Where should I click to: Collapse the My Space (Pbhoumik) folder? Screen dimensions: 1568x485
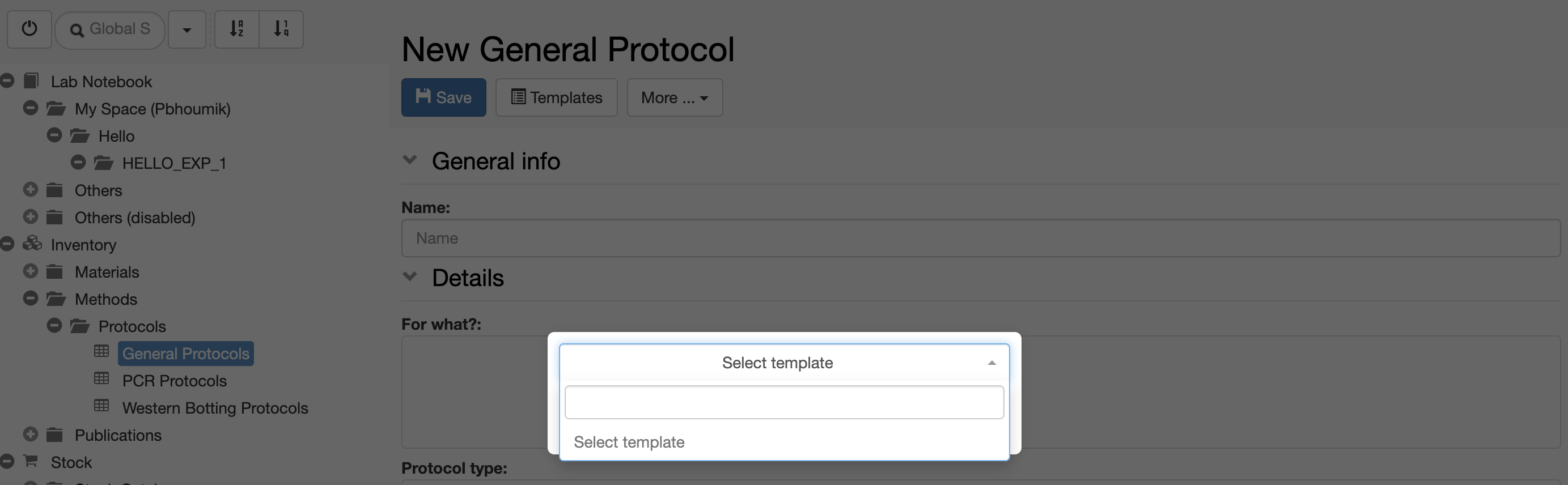31,108
